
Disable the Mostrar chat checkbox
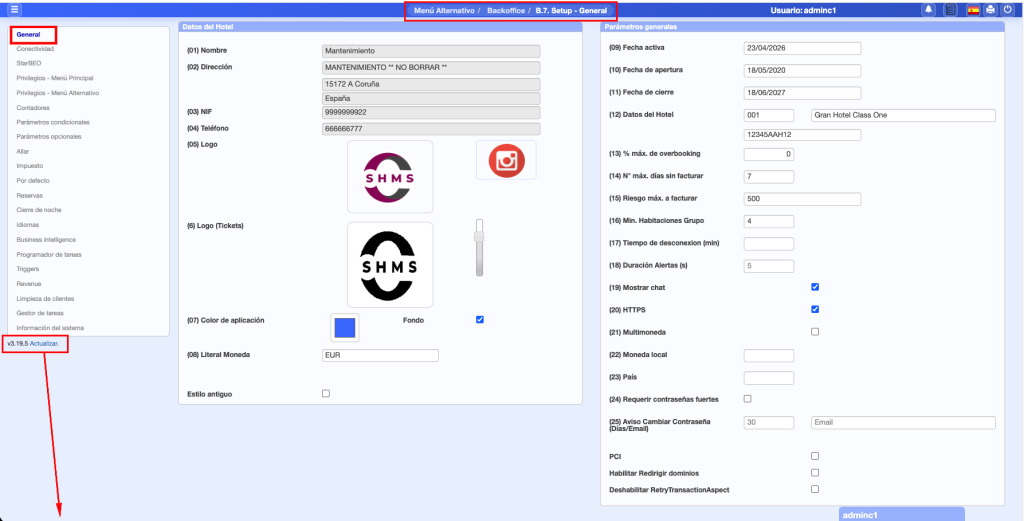pyautogui.click(x=815, y=287)
